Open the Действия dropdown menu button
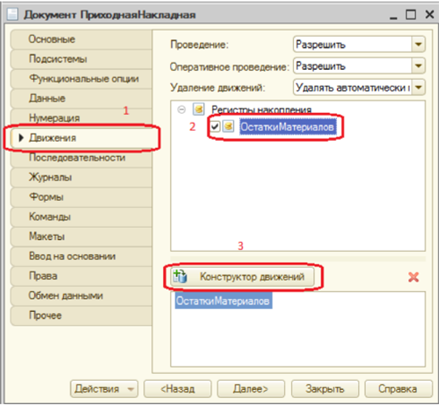Screen dimensions: 439x405 click(104, 389)
